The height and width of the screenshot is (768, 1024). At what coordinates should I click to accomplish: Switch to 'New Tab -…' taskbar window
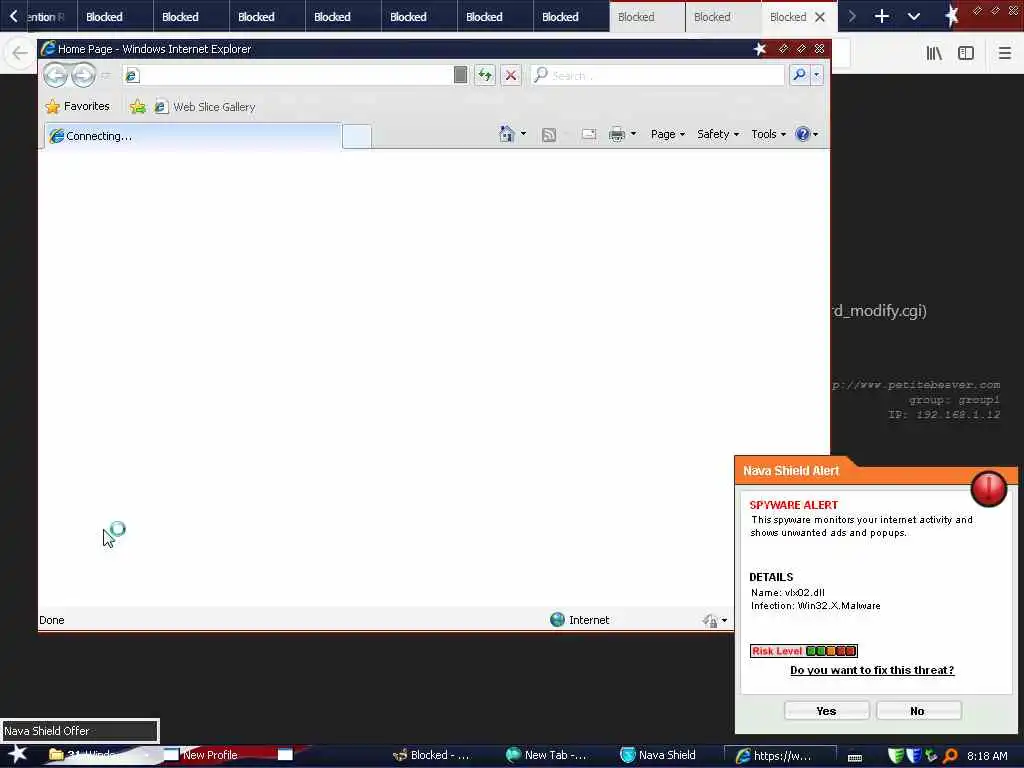click(x=546, y=755)
